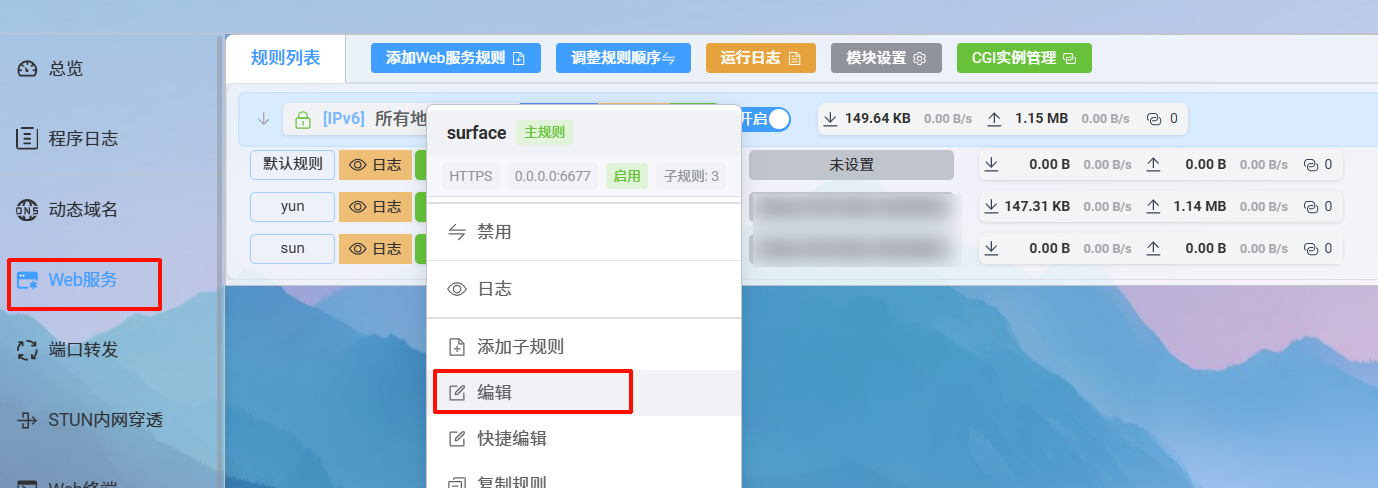Open 日志 for the sun row
The image size is (1378, 488).
pos(375,248)
